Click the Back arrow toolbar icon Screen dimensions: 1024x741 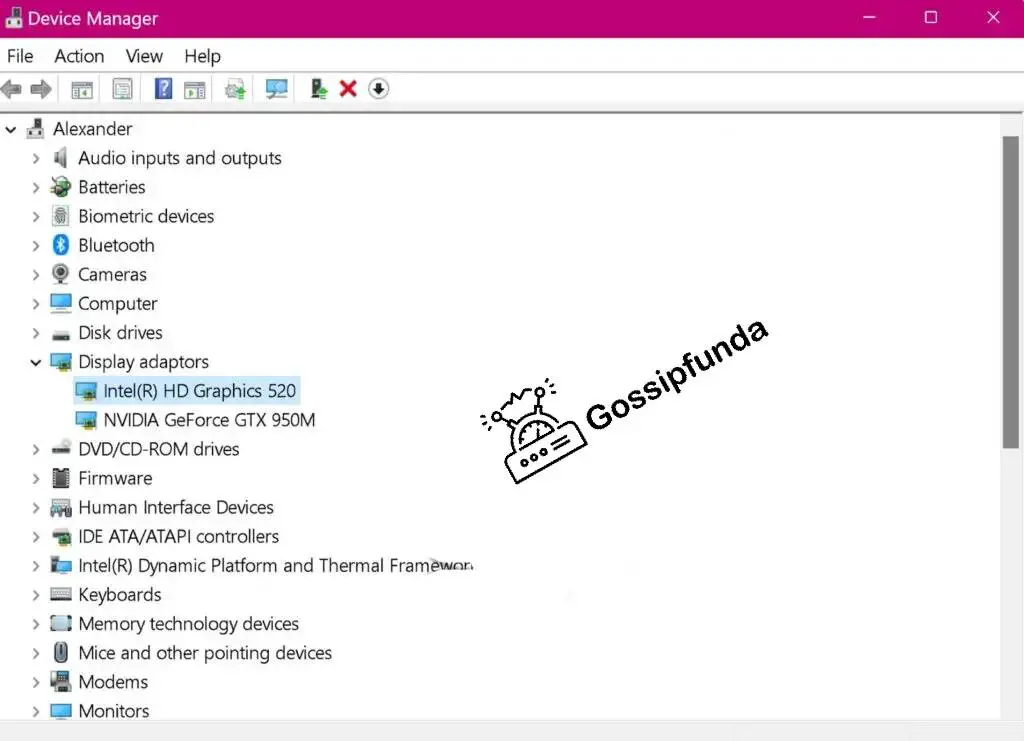11,89
